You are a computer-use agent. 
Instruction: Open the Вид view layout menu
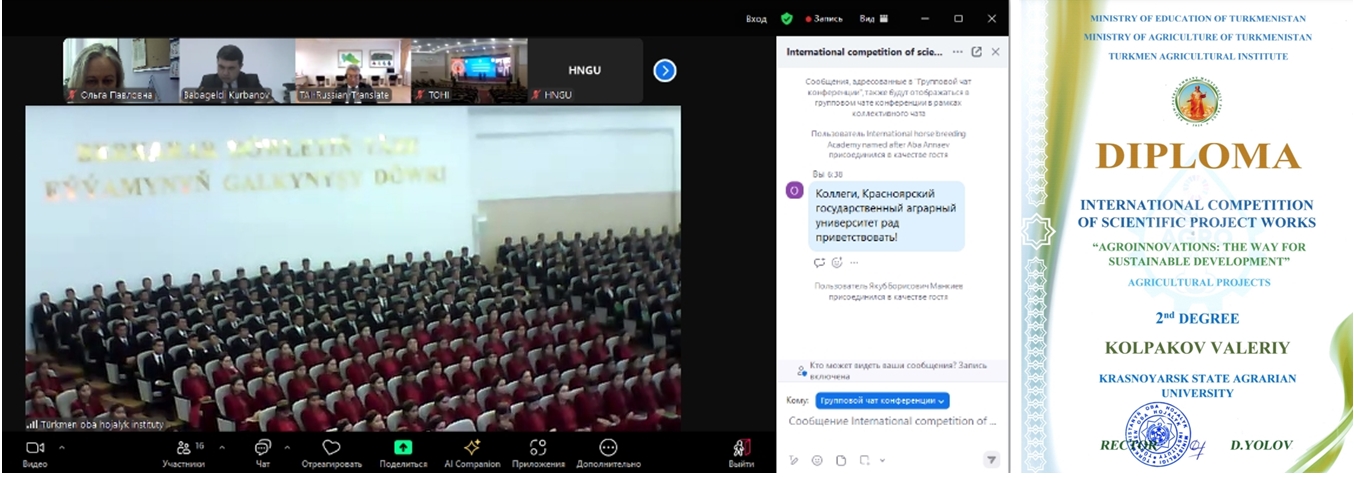point(873,19)
